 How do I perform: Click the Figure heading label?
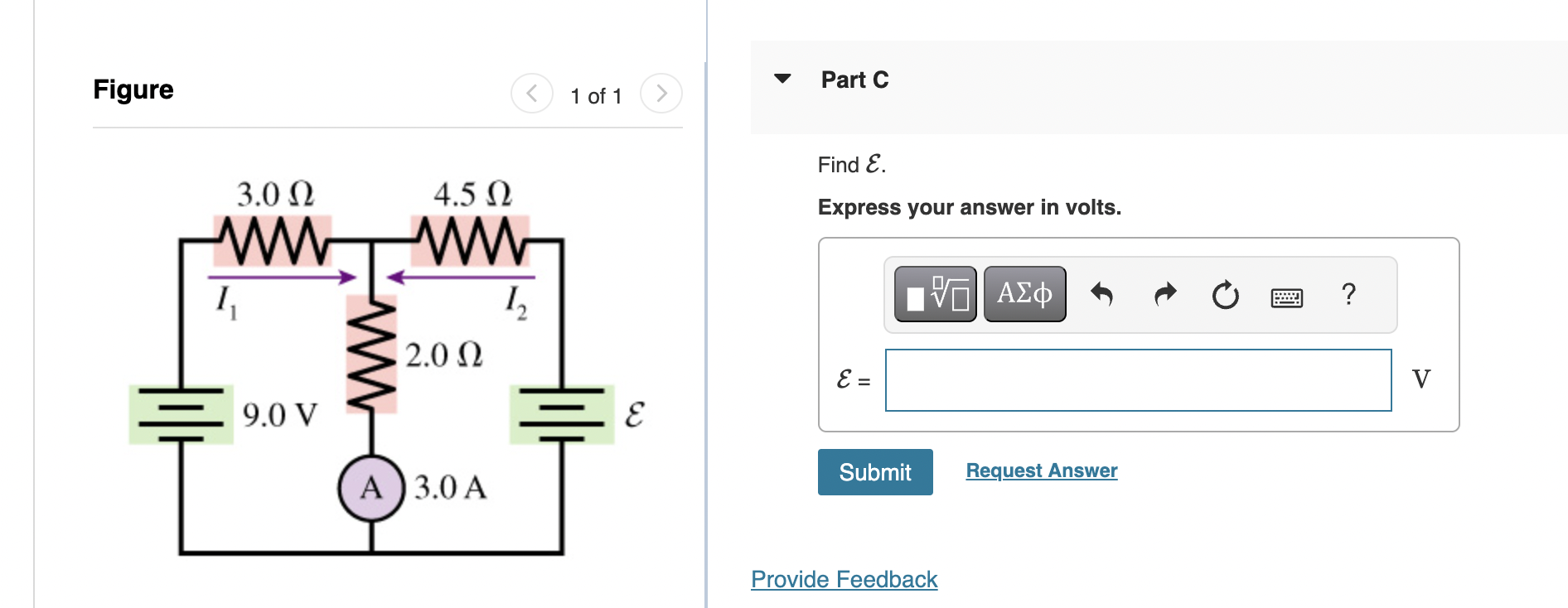[133, 89]
